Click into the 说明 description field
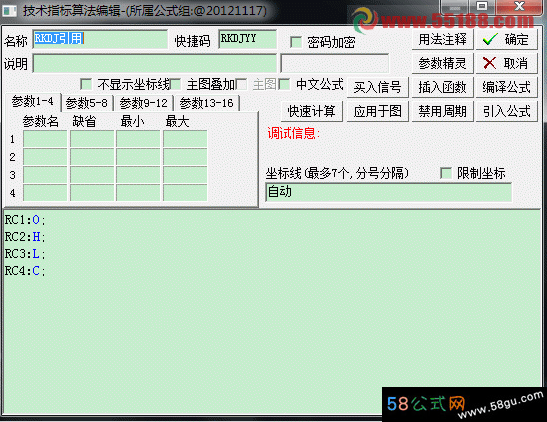This screenshot has width=547, height=422. (155, 63)
